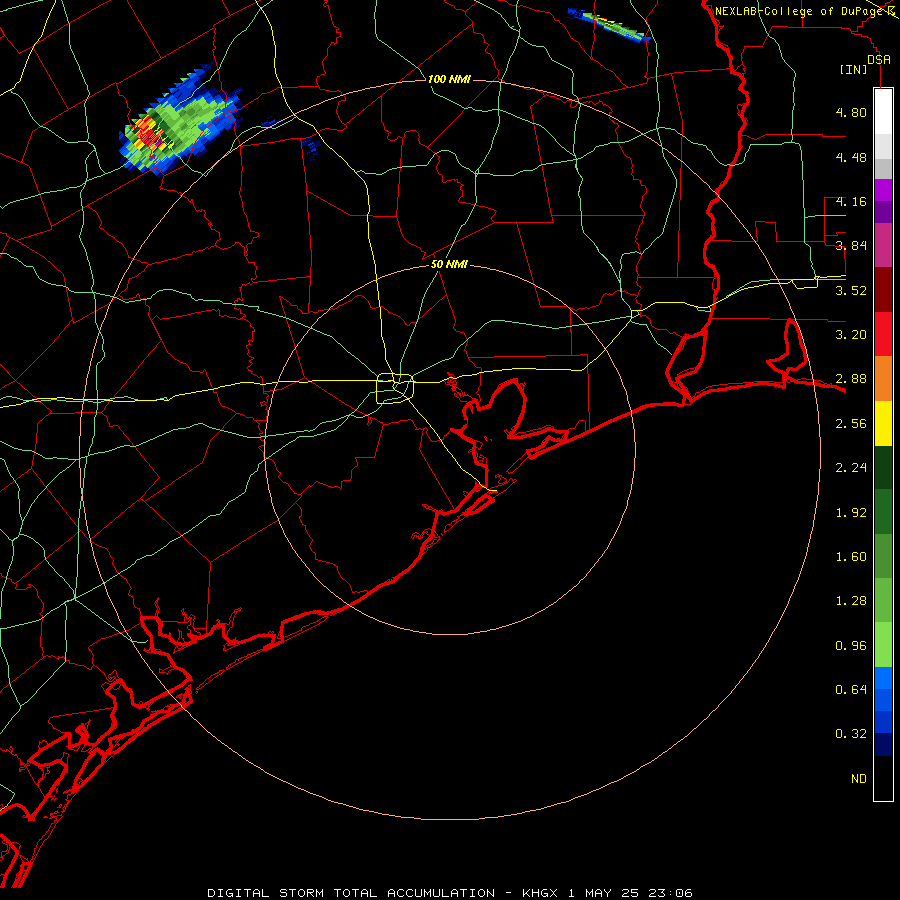
Task: Click the 3.20 legend value
Action: [851, 334]
